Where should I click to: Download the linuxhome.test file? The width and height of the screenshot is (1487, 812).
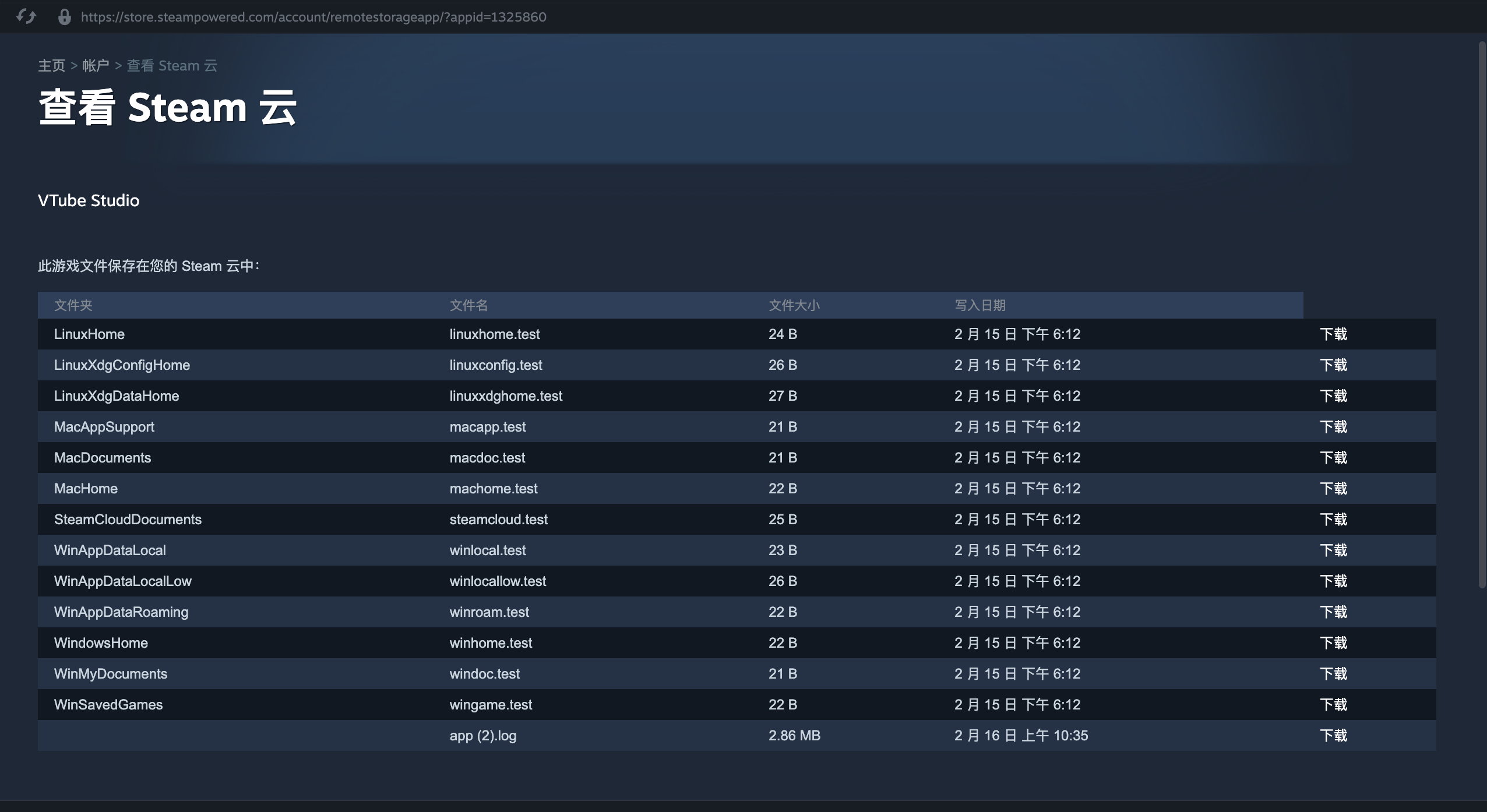(x=1333, y=334)
